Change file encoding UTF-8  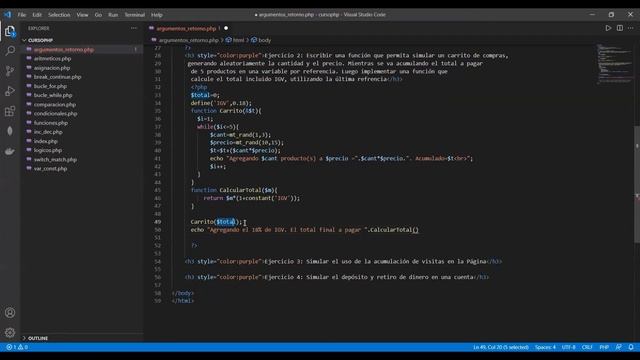pyautogui.click(x=569, y=347)
